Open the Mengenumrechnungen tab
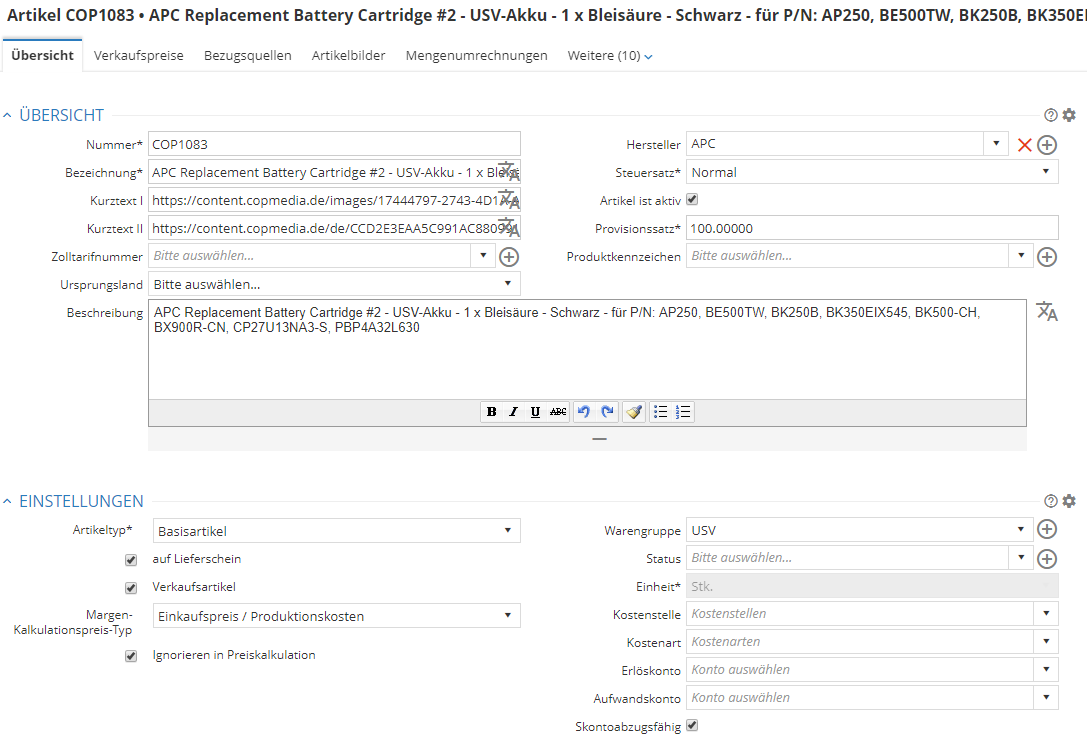1087x750 pixels. [476, 55]
